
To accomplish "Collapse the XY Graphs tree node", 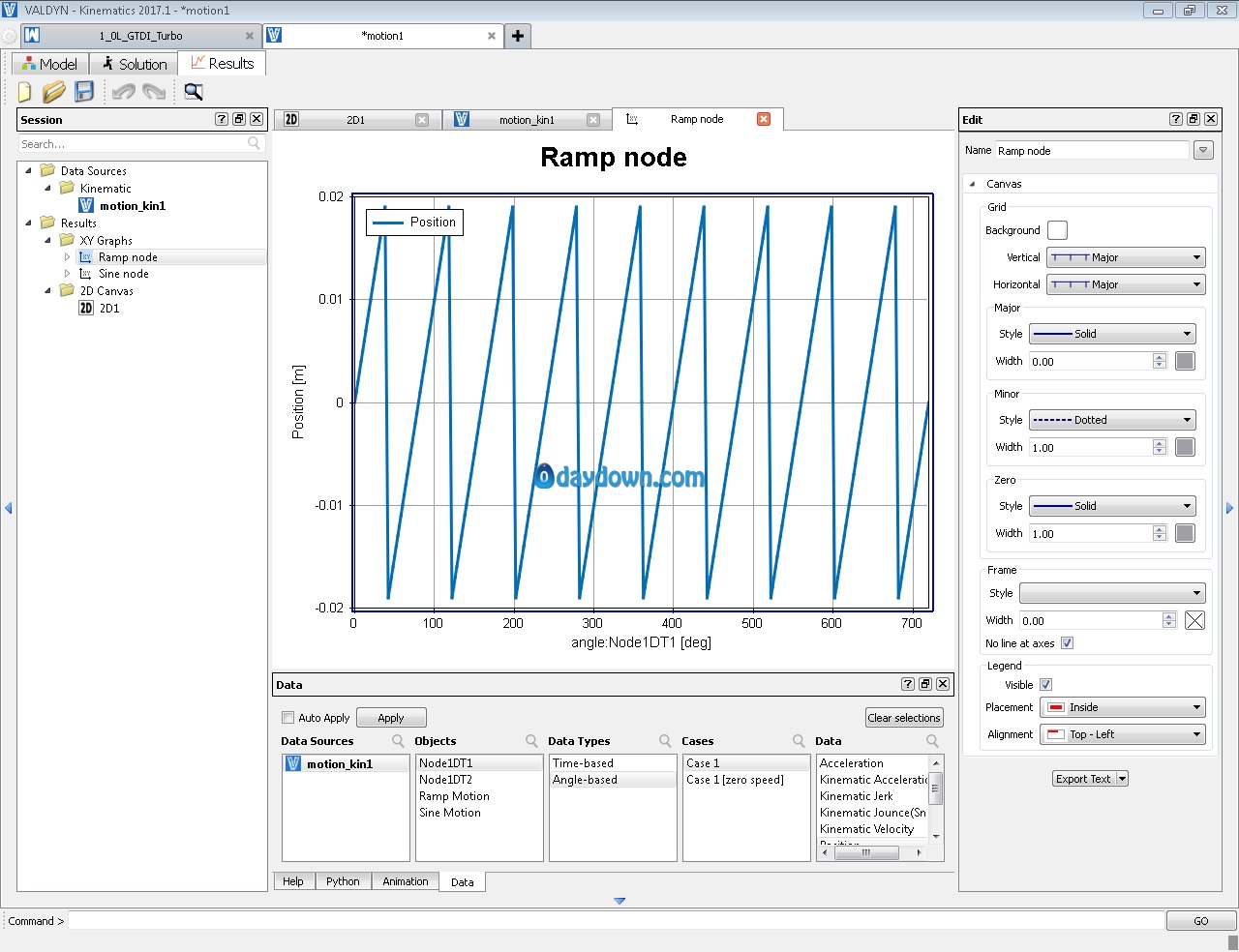I will [x=47, y=240].
